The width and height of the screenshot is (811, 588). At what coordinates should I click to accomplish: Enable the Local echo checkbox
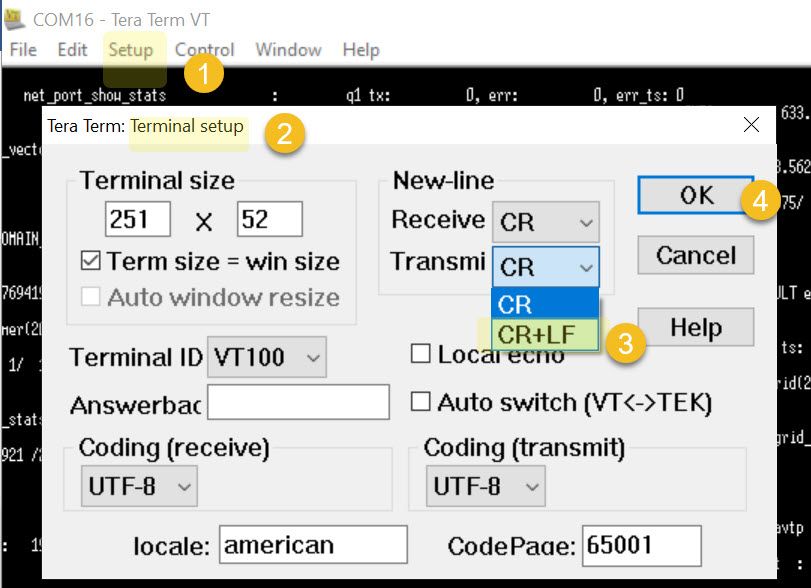coord(420,354)
